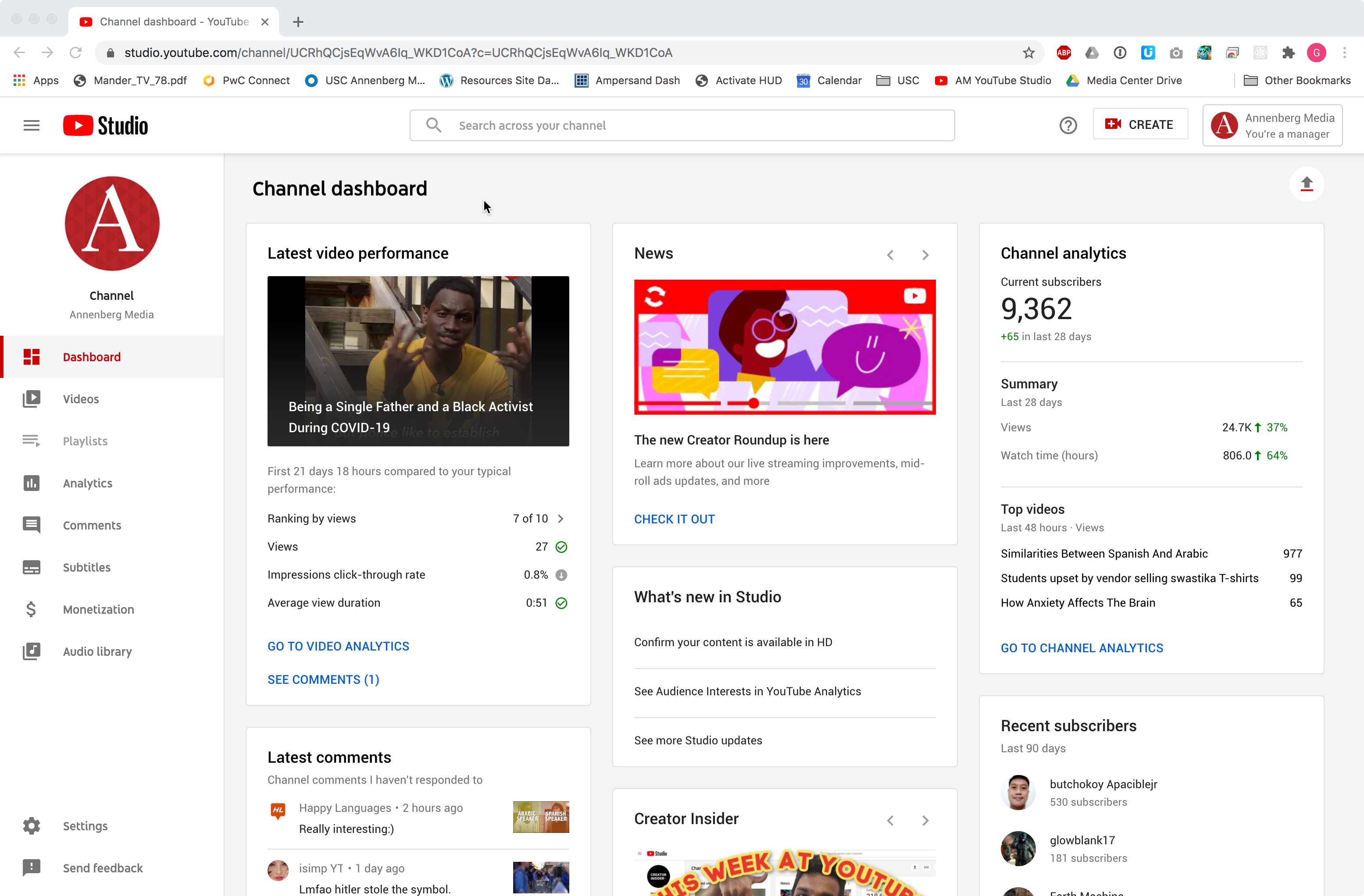The width and height of the screenshot is (1364, 896).
Task: Click the Dashboard sidebar icon
Action: coord(32,357)
